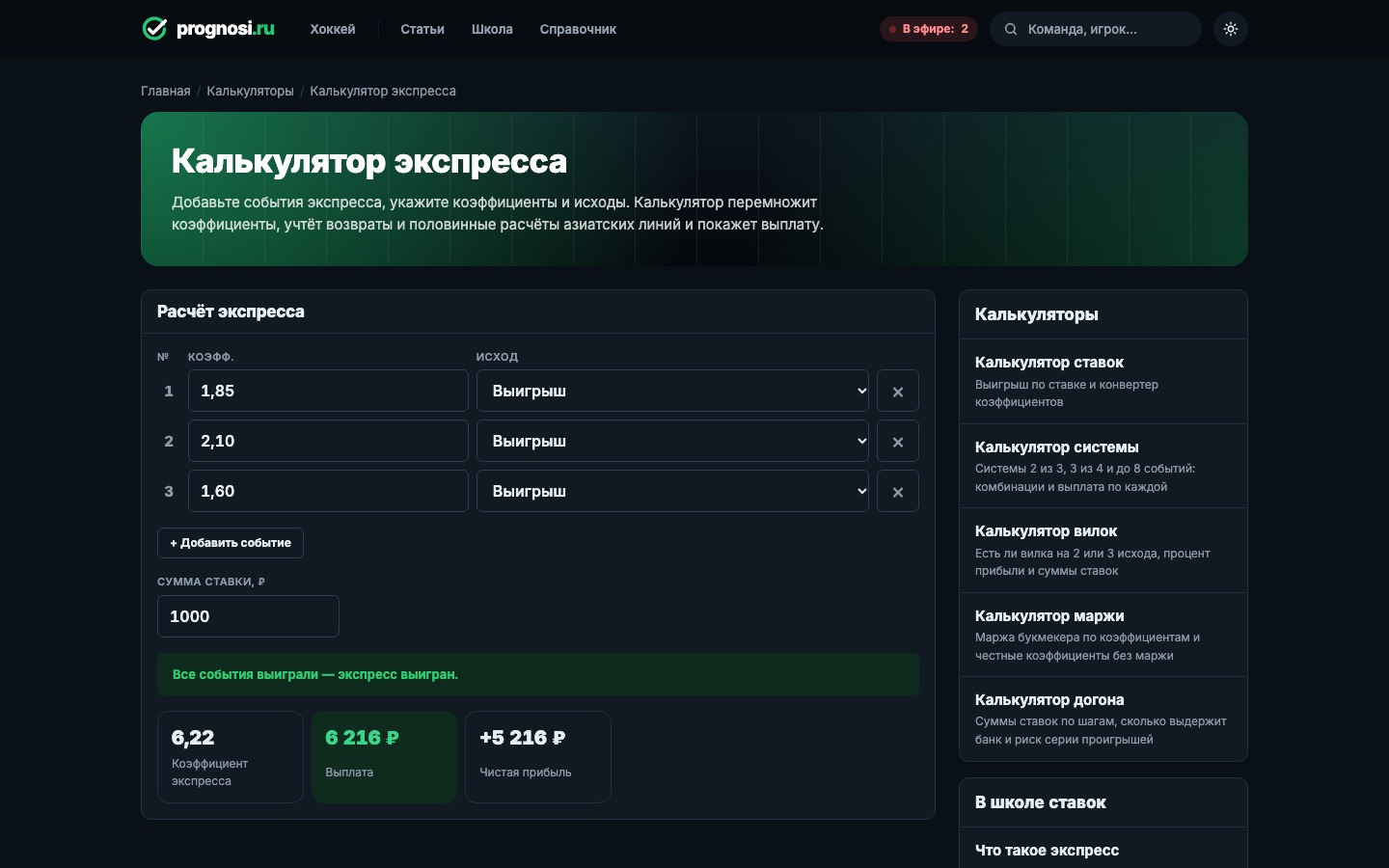The width and height of the screenshot is (1389, 868).
Task: Click the search magnifier icon
Action: (1011, 29)
